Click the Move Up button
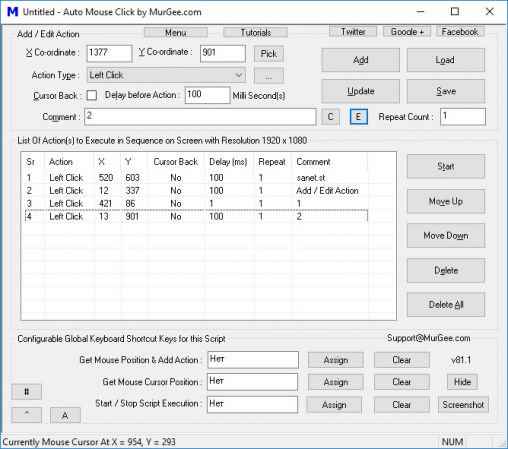508x449 pixels. point(446,201)
